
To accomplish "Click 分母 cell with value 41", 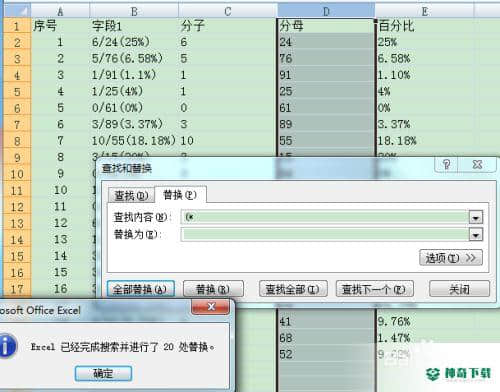I will [326, 321].
